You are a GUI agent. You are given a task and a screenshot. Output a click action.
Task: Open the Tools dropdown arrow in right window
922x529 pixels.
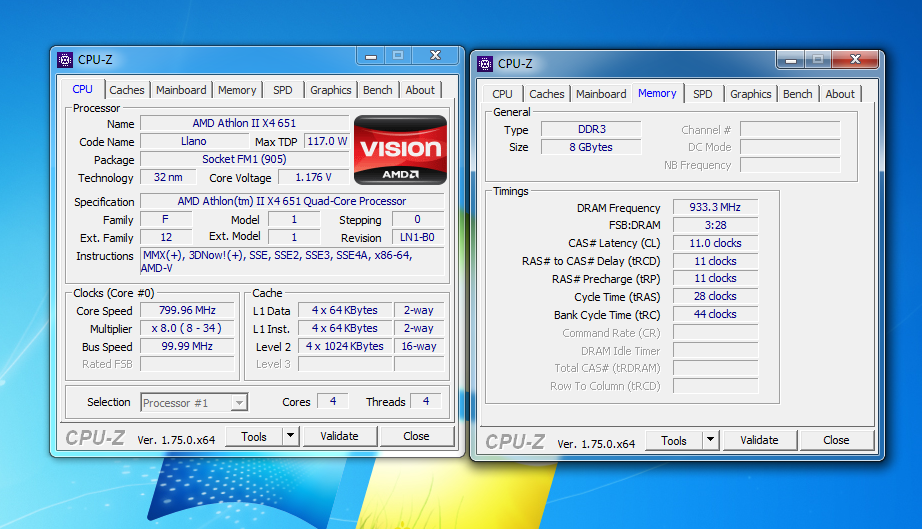tap(710, 440)
